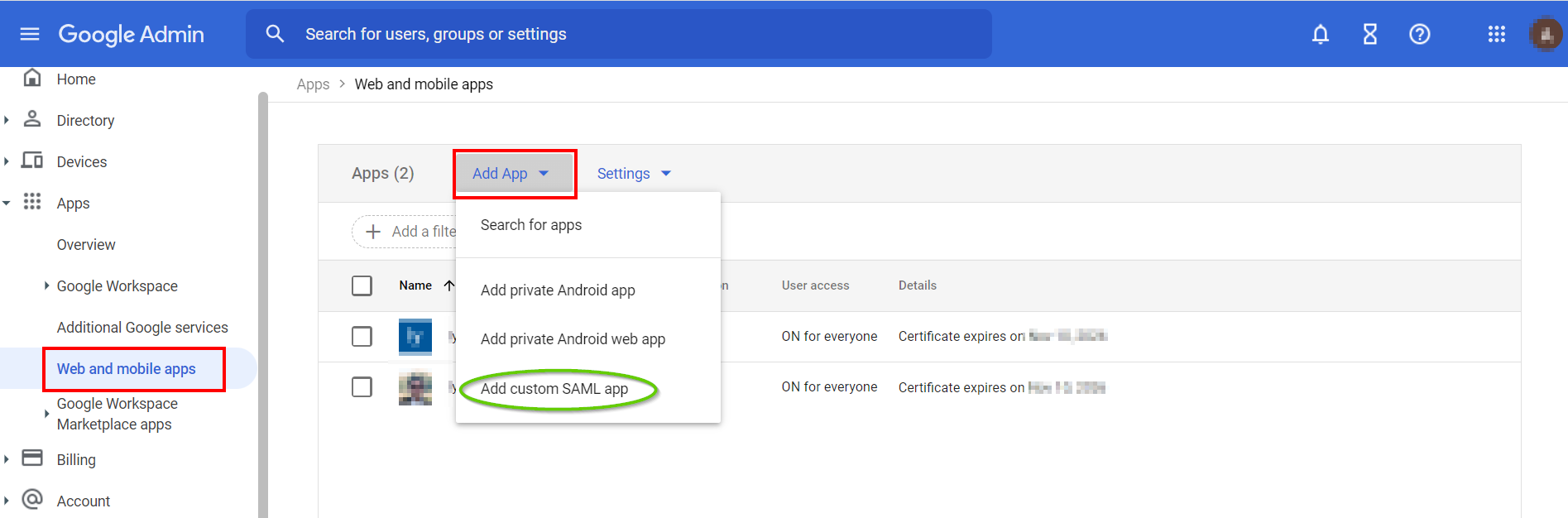
Task: Check the second app row checkbox
Action: 362,387
